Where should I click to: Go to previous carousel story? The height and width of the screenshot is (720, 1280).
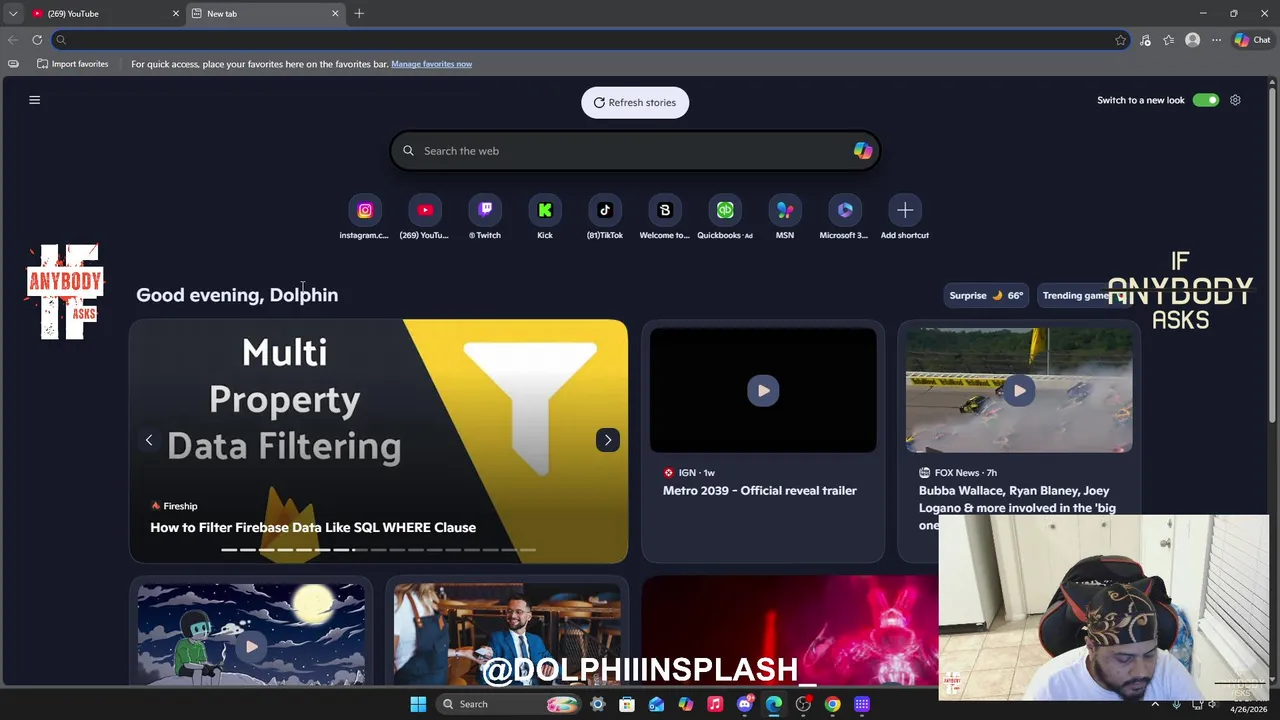(149, 440)
